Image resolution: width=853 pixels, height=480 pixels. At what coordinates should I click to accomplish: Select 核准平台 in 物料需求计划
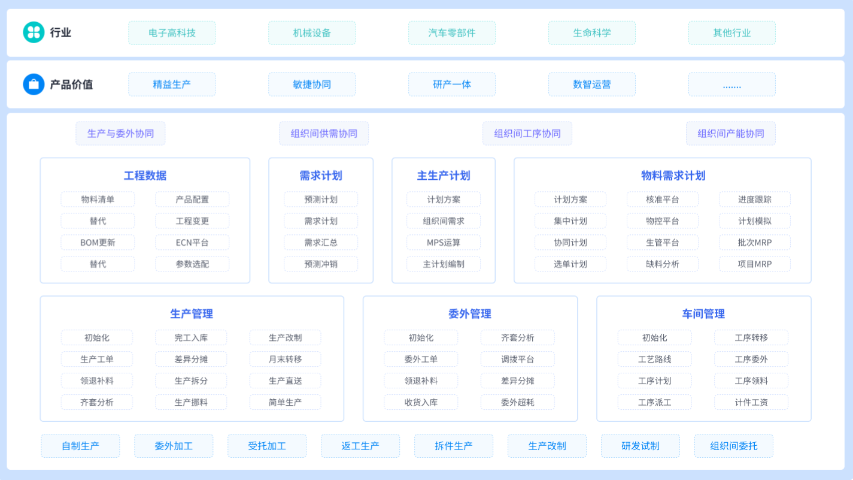coord(662,199)
